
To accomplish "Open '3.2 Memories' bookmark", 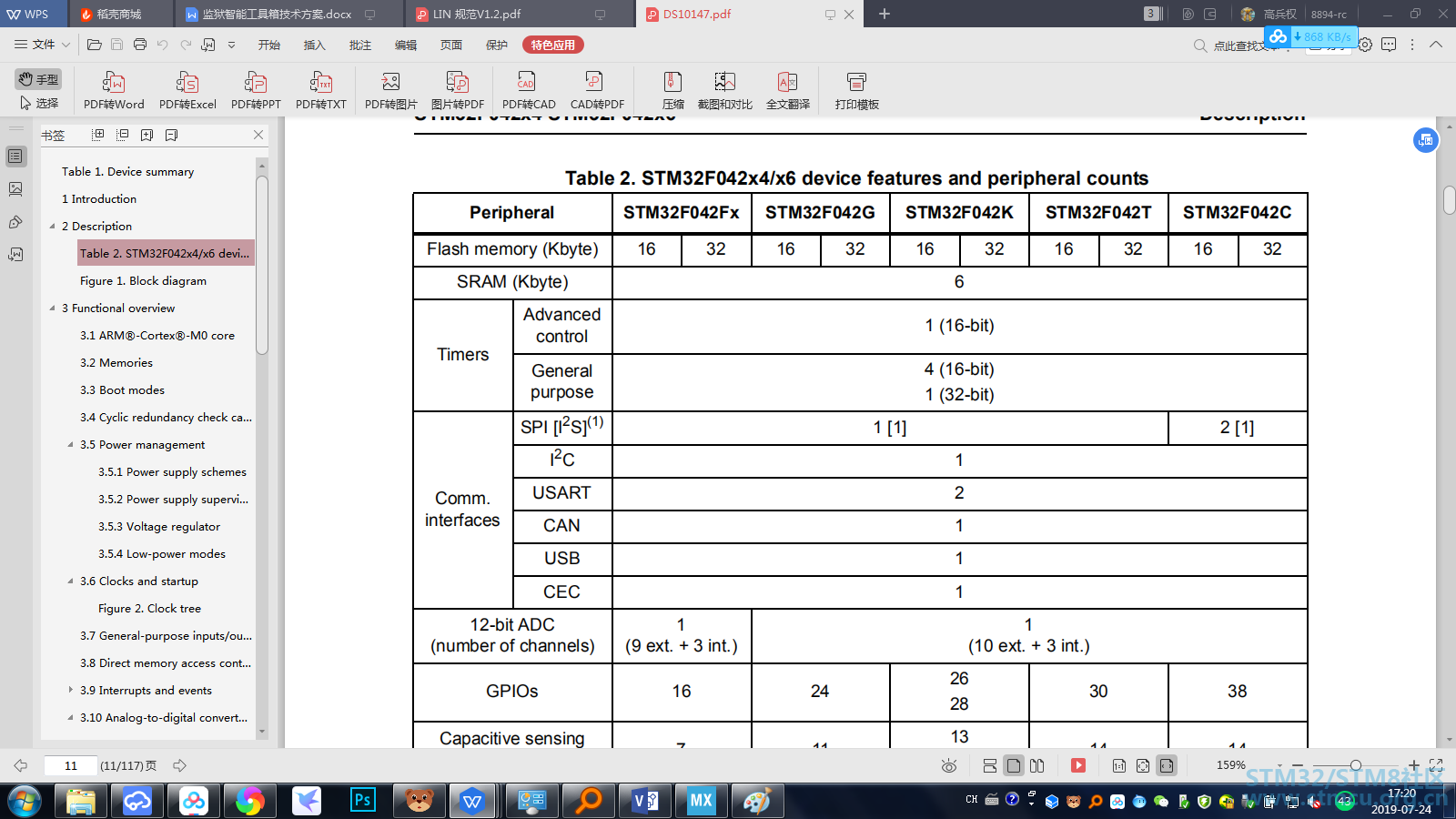I will [116, 363].
